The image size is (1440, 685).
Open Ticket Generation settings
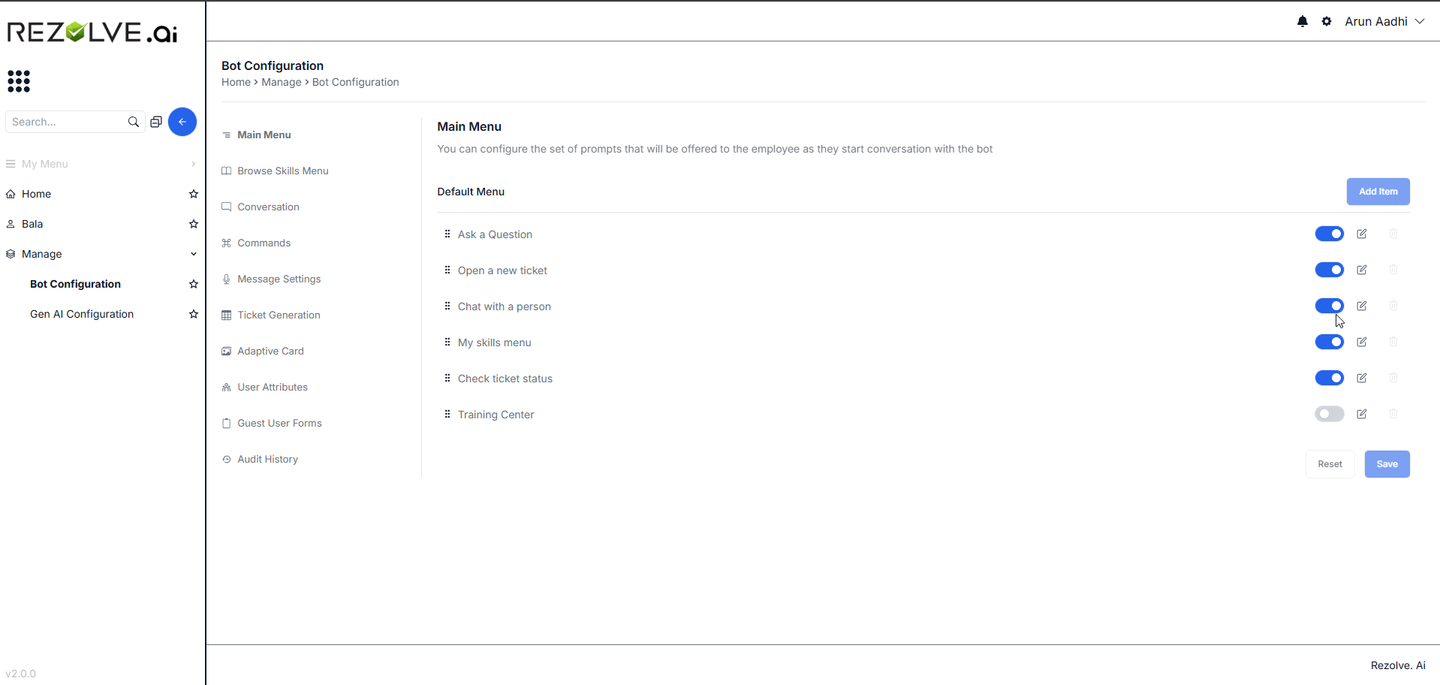click(271, 315)
